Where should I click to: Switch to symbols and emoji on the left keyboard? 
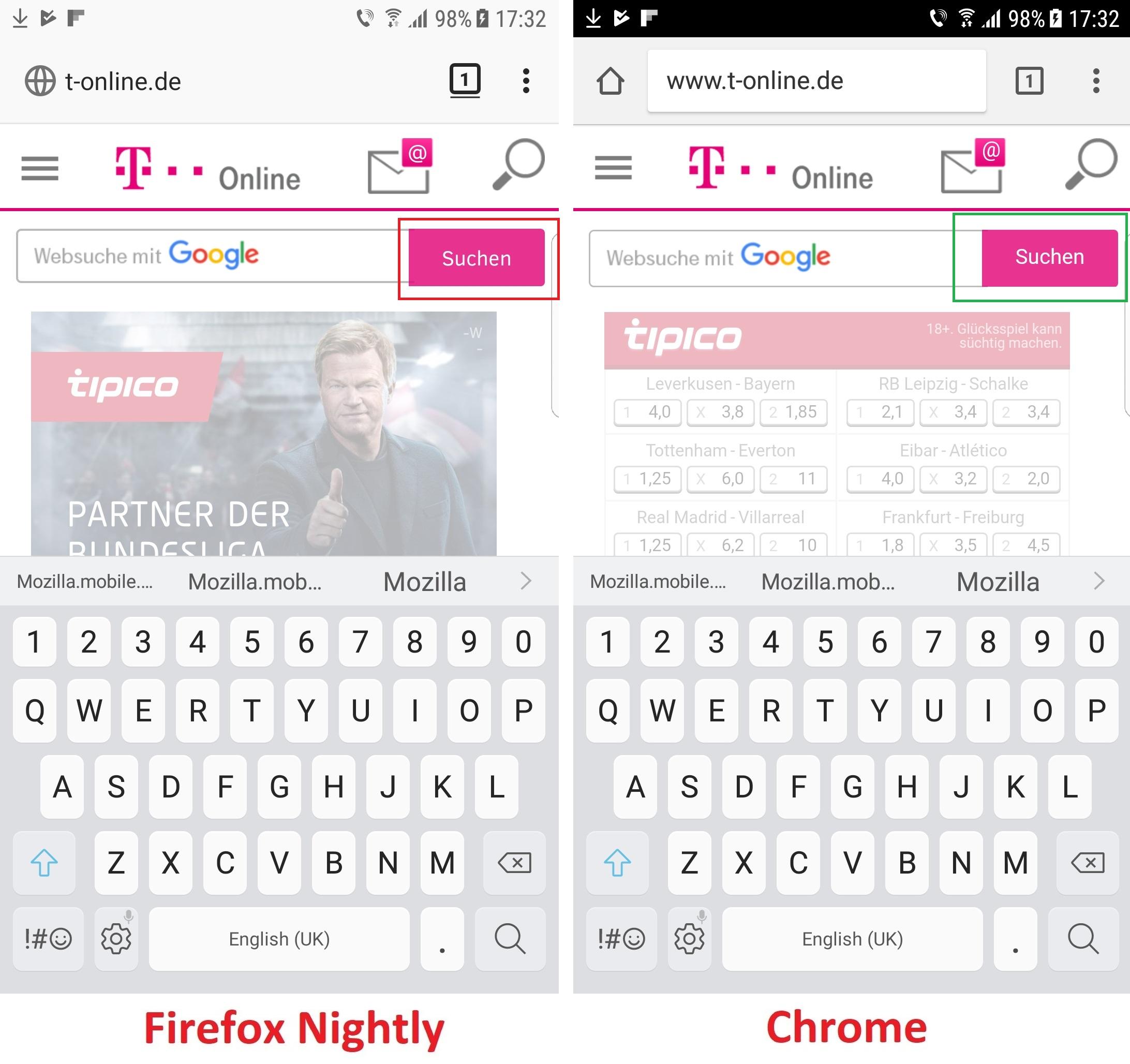coord(48,939)
